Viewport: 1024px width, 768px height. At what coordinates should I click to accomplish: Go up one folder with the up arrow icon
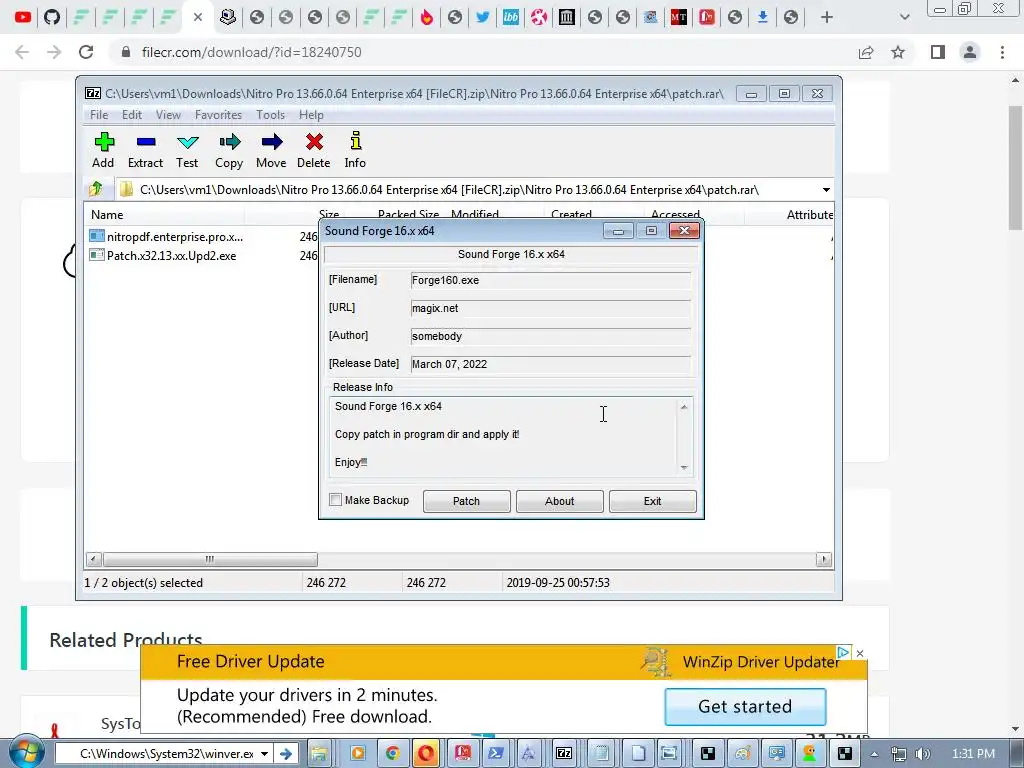[x=96, y=189]
